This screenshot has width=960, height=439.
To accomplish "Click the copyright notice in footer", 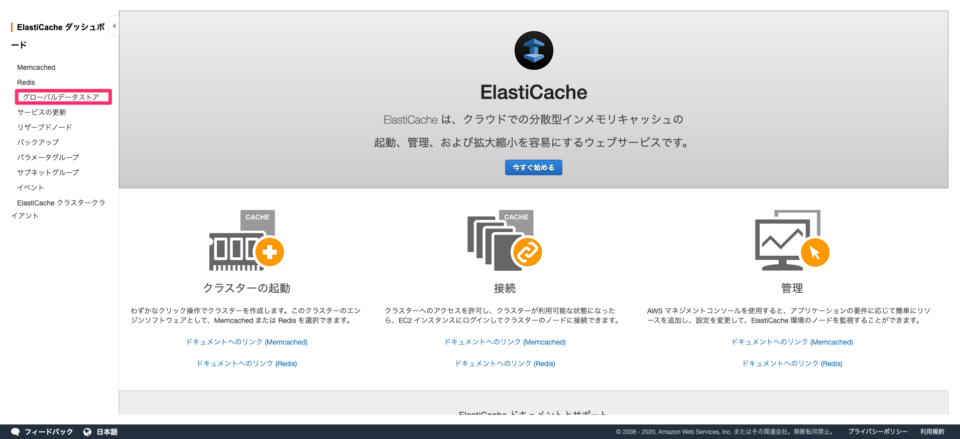I will pos(725,432).
